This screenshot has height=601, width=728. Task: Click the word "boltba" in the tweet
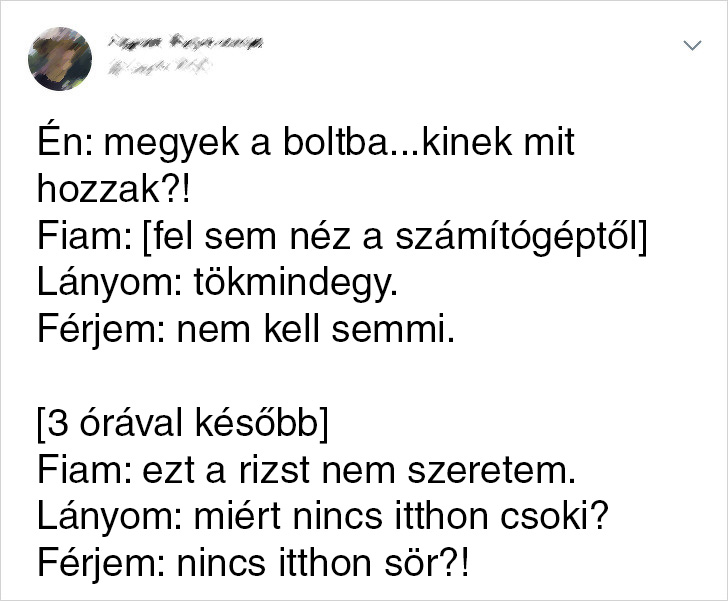pyautogui.click(x=335, y=142)
